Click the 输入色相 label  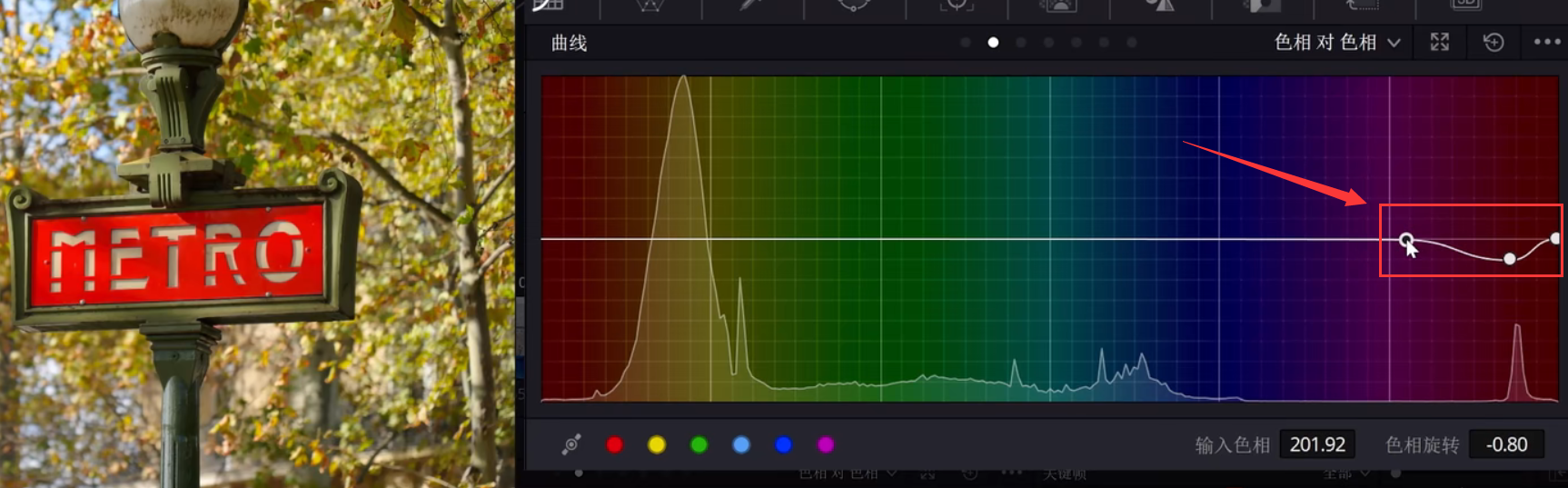1232,444
